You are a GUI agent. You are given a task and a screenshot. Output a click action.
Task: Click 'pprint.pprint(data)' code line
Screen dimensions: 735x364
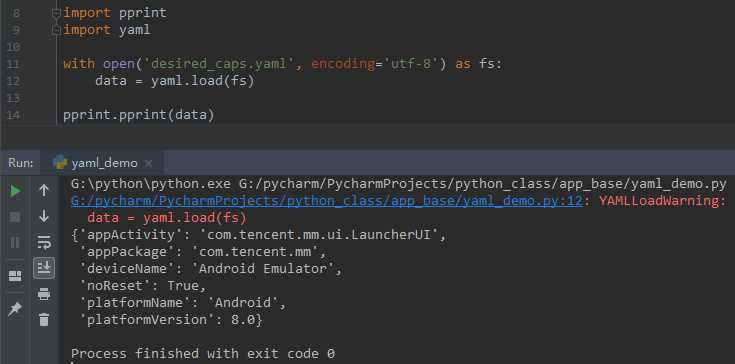139,115
